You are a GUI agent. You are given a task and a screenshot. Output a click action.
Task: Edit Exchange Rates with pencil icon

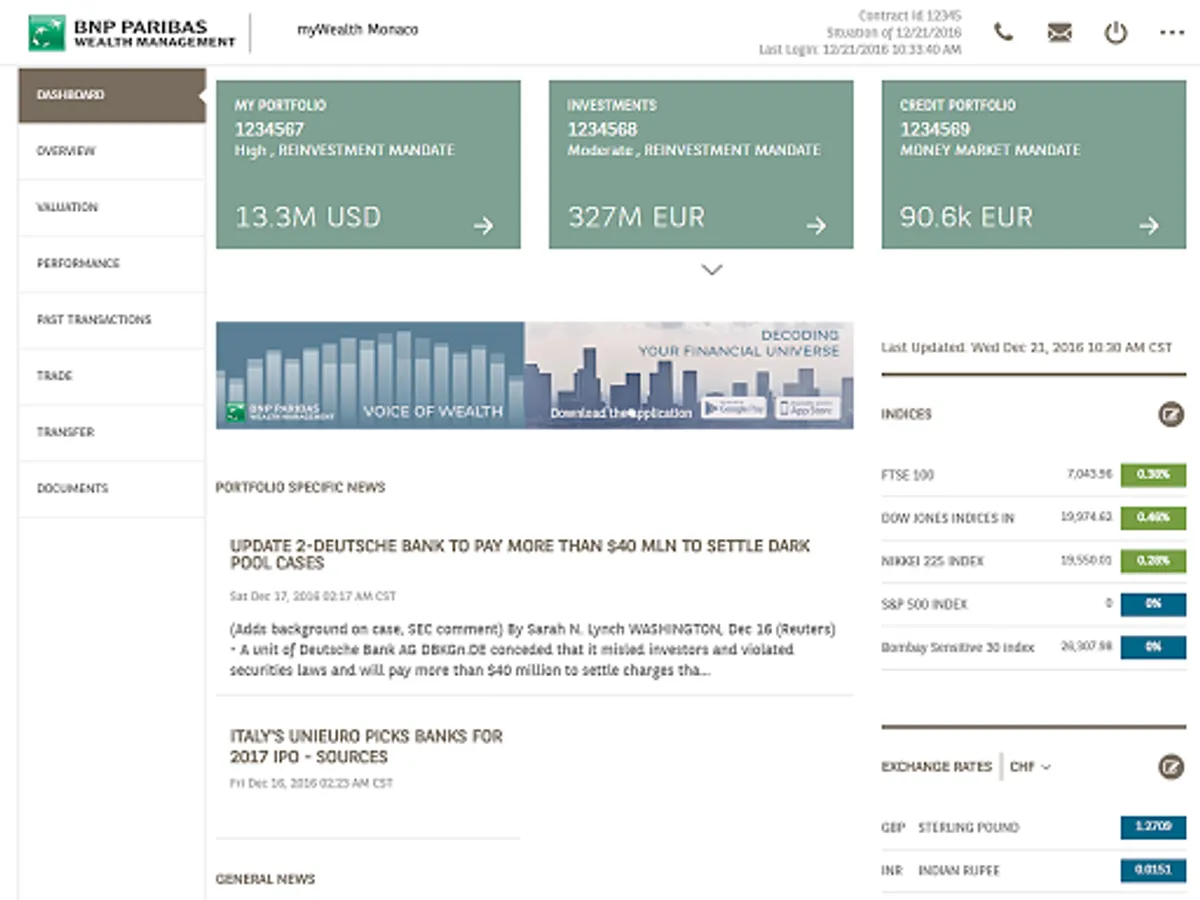point(1171,767)
